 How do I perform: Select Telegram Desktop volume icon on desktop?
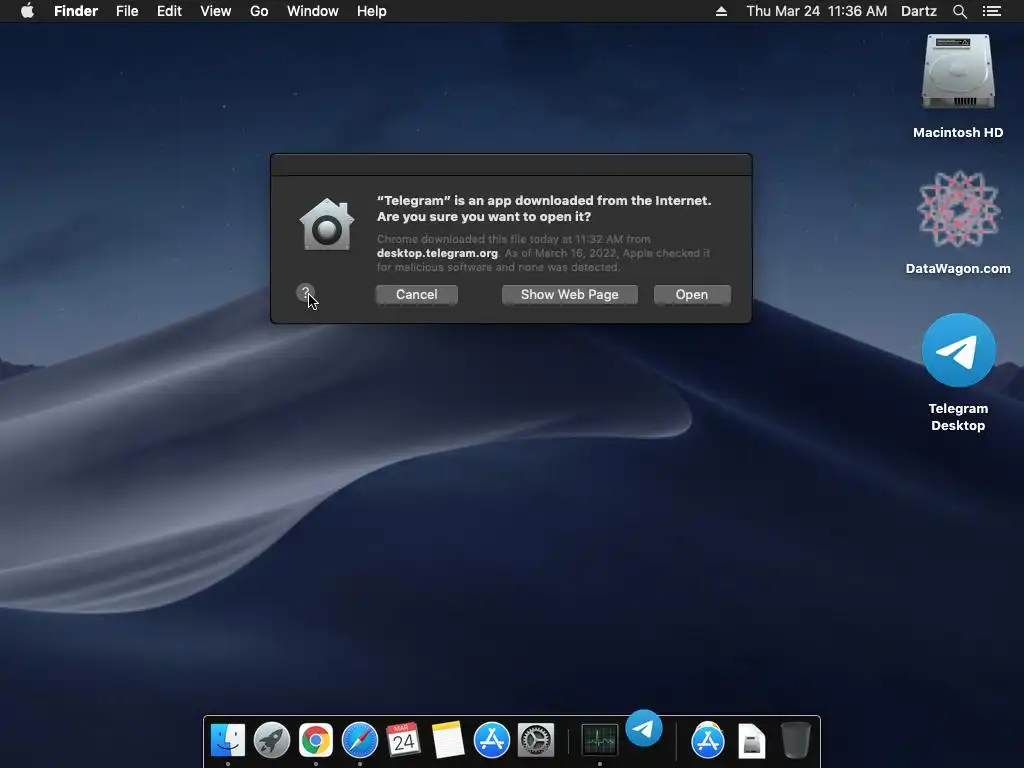click(x=958, y=350)
